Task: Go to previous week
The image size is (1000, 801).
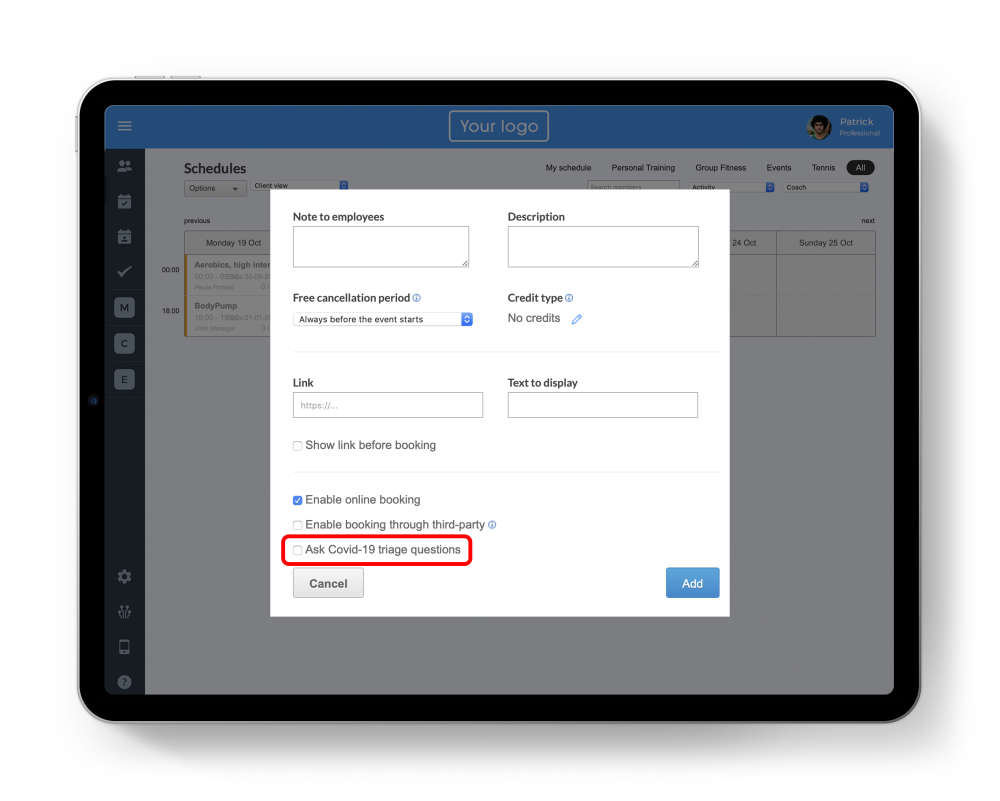Action: 196,221
